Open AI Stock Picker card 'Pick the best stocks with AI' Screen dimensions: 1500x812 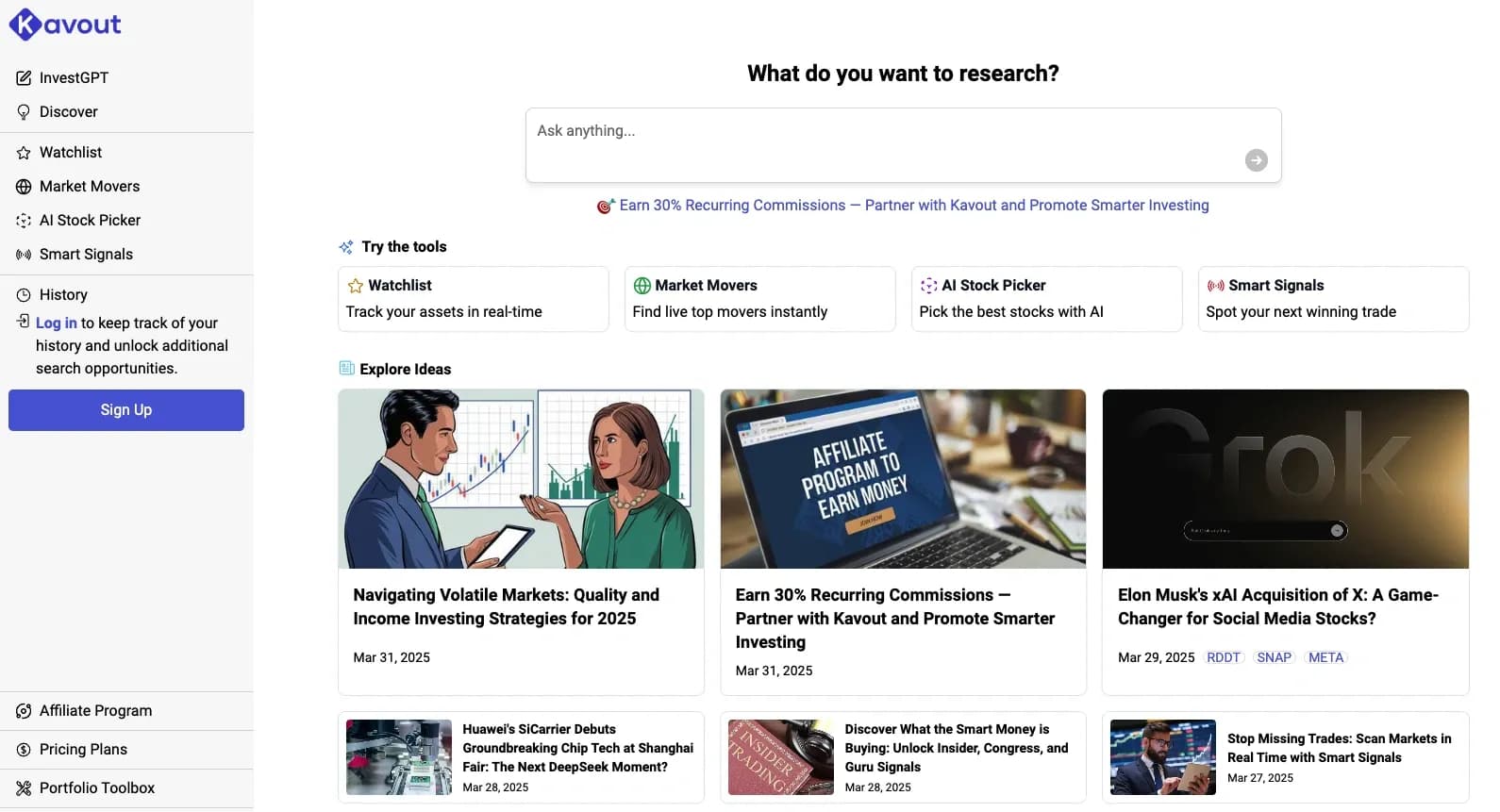click(x=1047, y=299)
